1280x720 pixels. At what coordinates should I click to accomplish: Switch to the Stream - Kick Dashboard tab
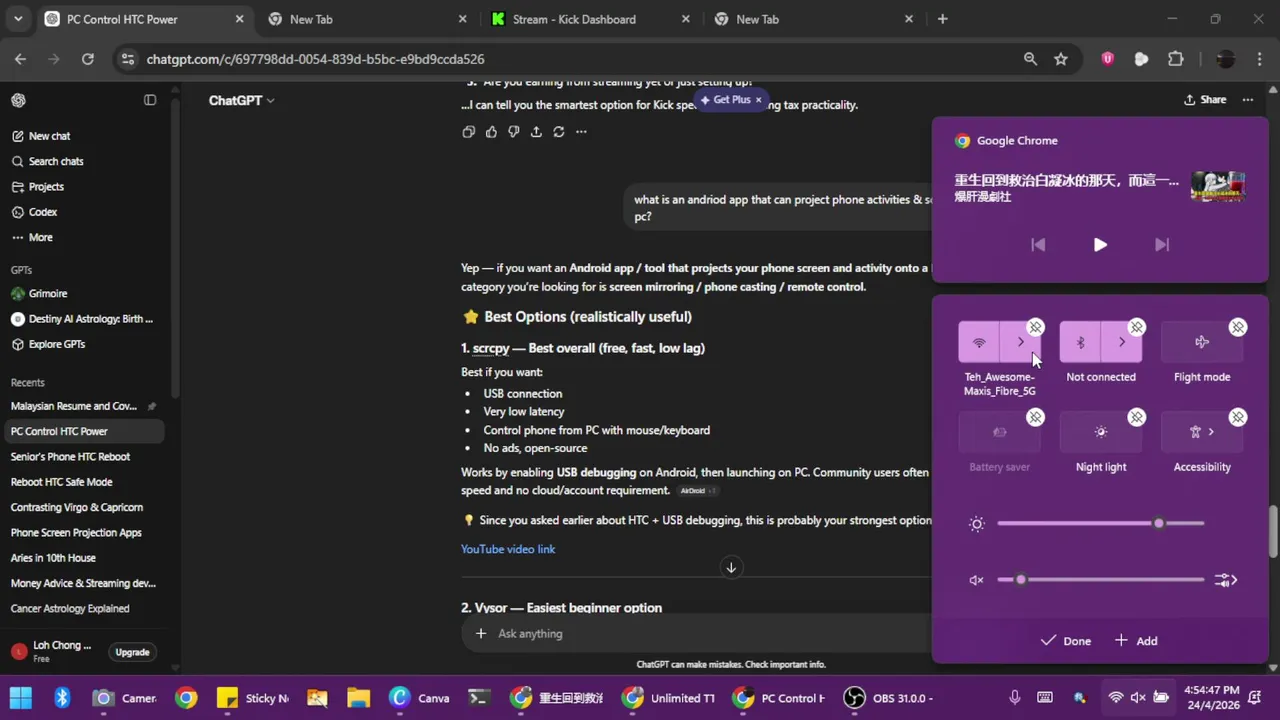tap(591, 19)
